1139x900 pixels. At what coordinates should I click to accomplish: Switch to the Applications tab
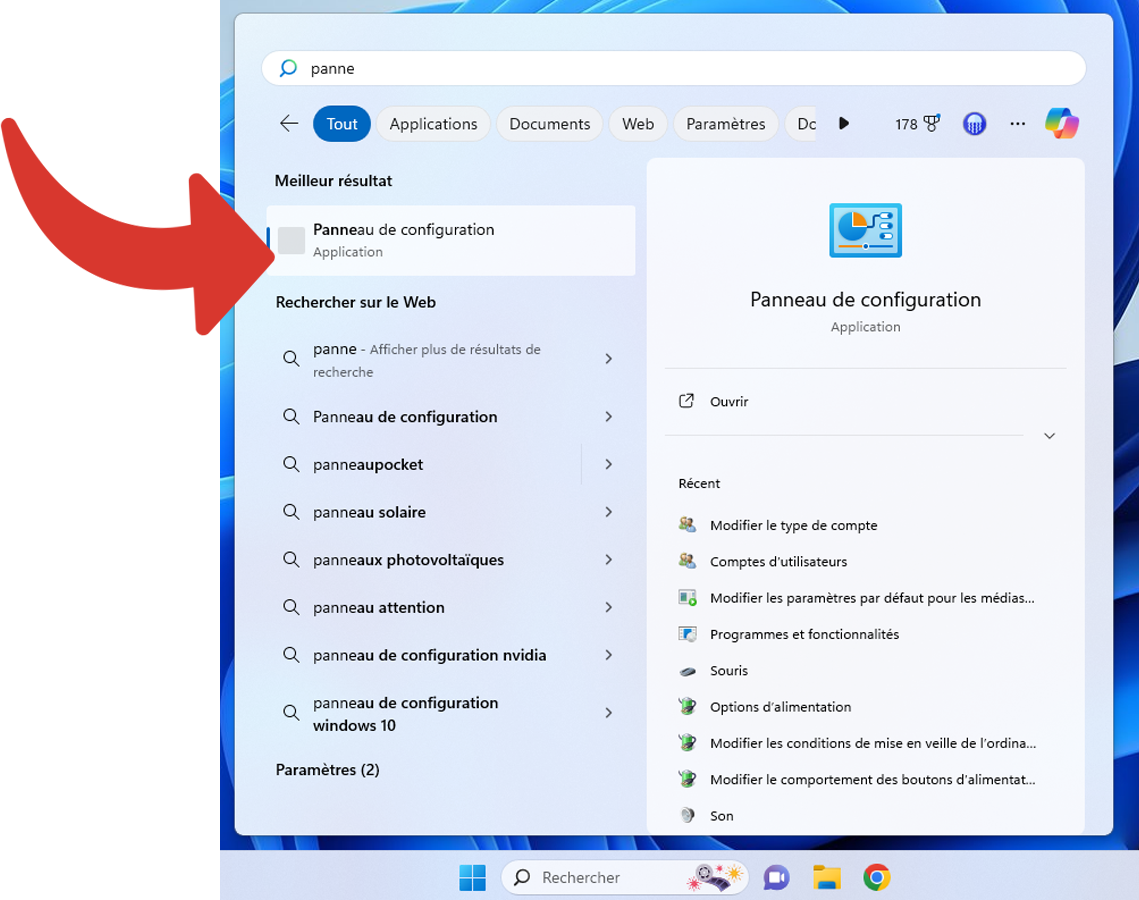click(433, 123)
